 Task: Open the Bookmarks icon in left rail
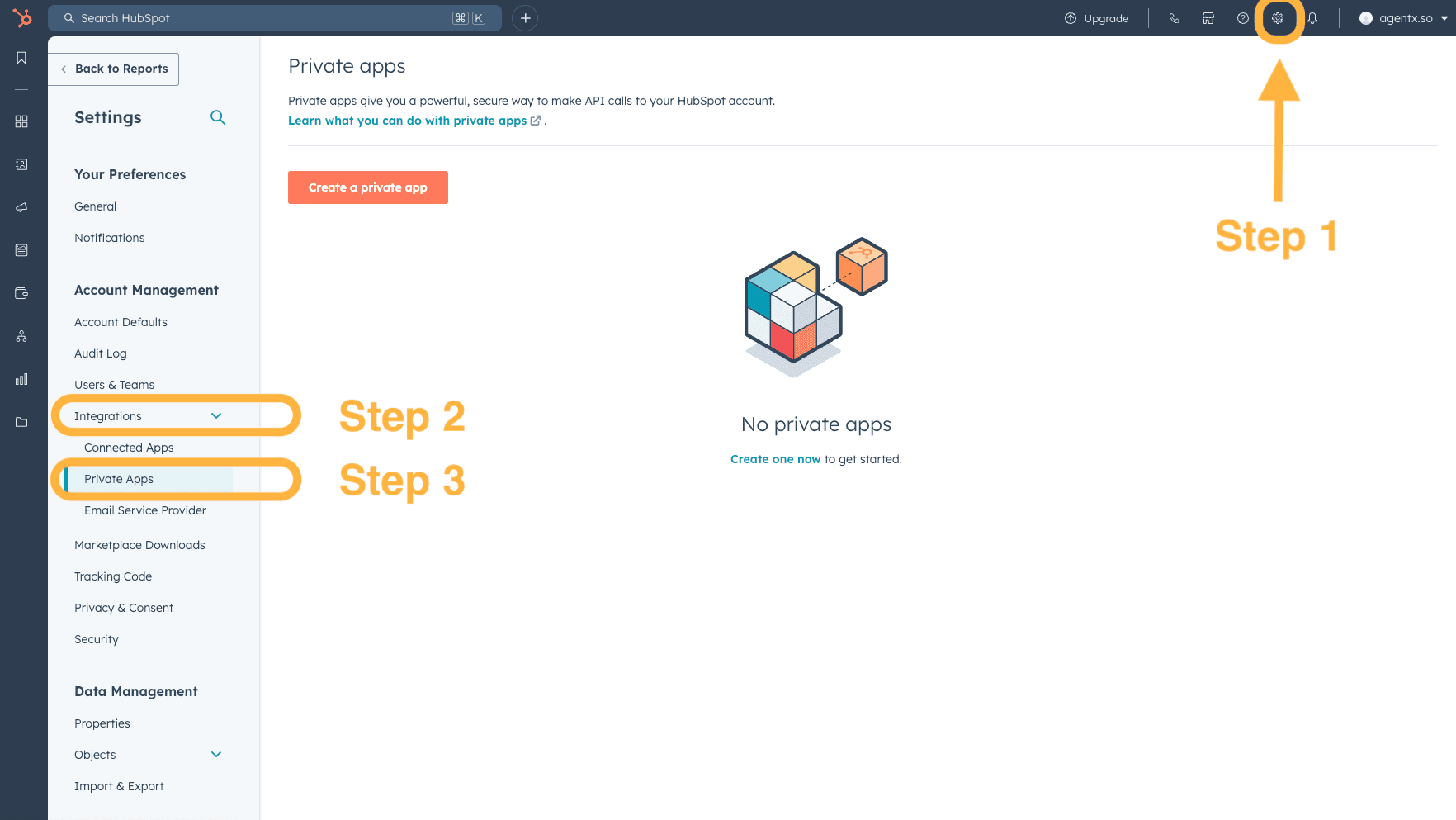[x=21, y=58]
